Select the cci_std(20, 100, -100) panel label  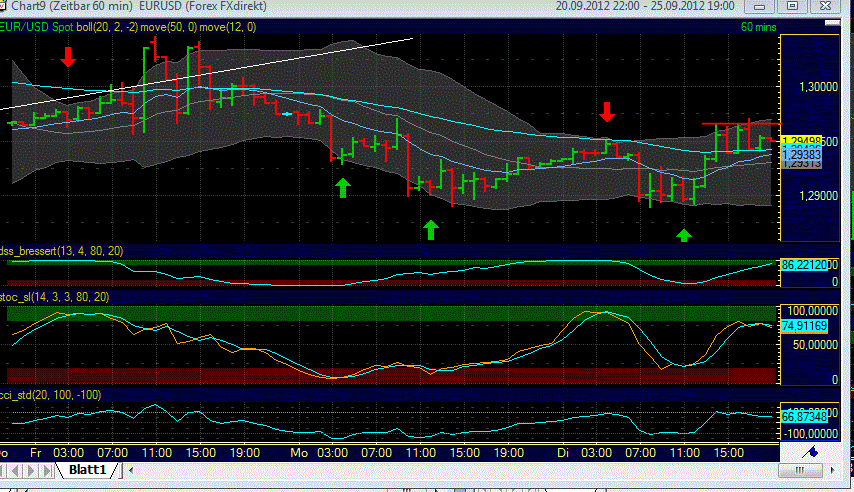[x=51, y=395]
